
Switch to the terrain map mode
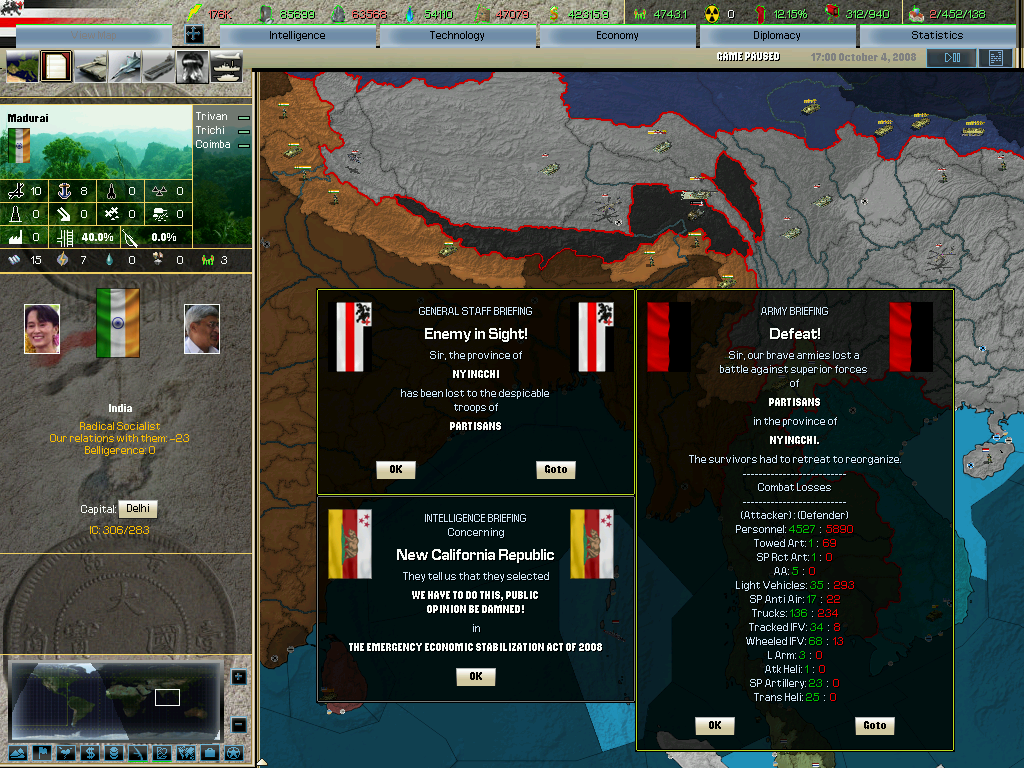click(x=19, y=752)
